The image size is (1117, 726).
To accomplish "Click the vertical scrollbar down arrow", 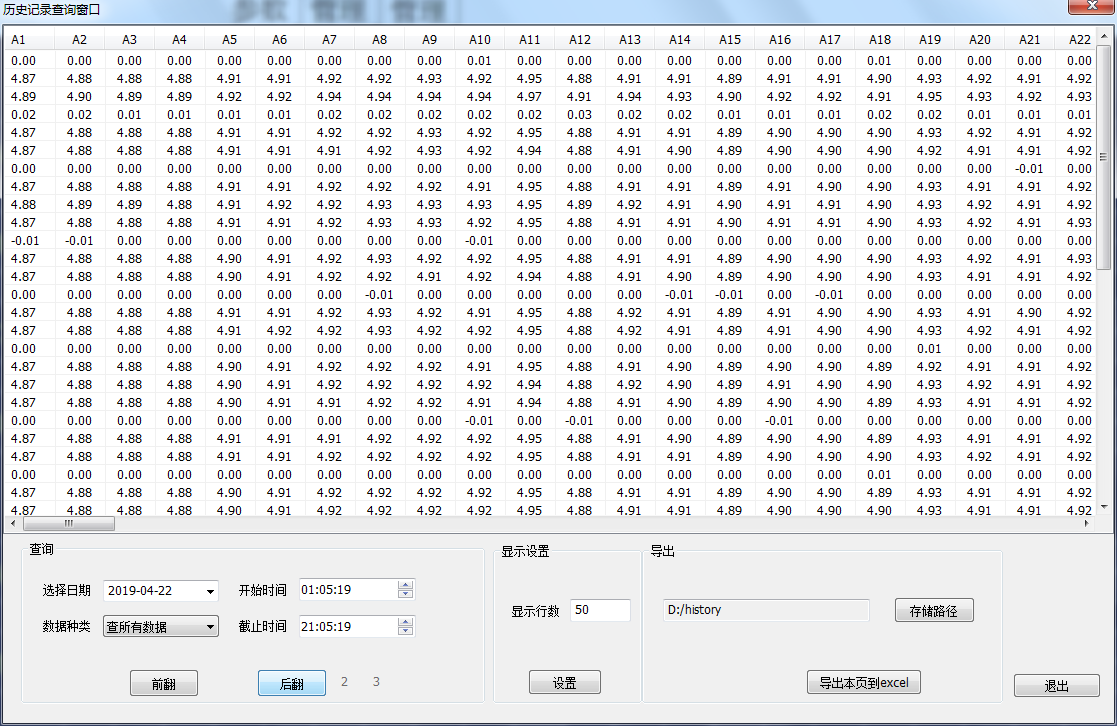I will 1103,507.
